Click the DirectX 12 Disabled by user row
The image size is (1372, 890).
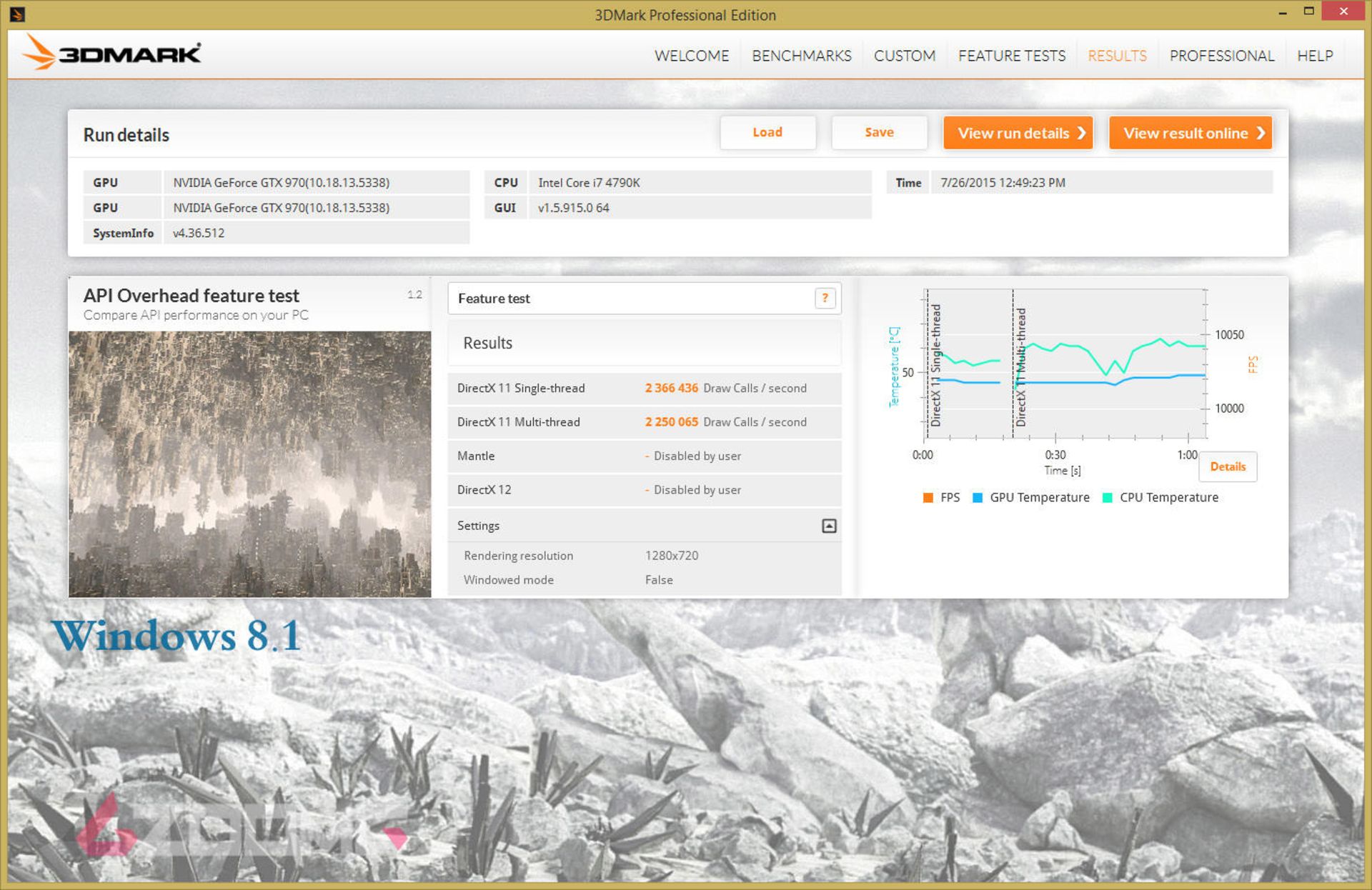point(644,490)
